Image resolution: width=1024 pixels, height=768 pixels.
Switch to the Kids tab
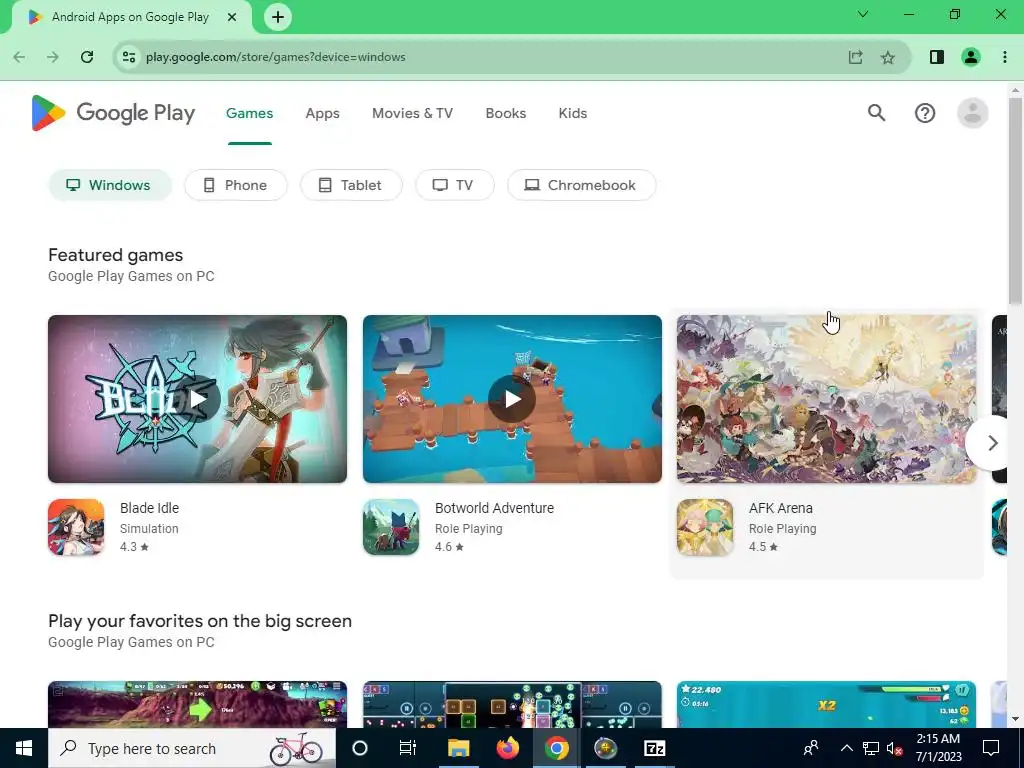573,113
